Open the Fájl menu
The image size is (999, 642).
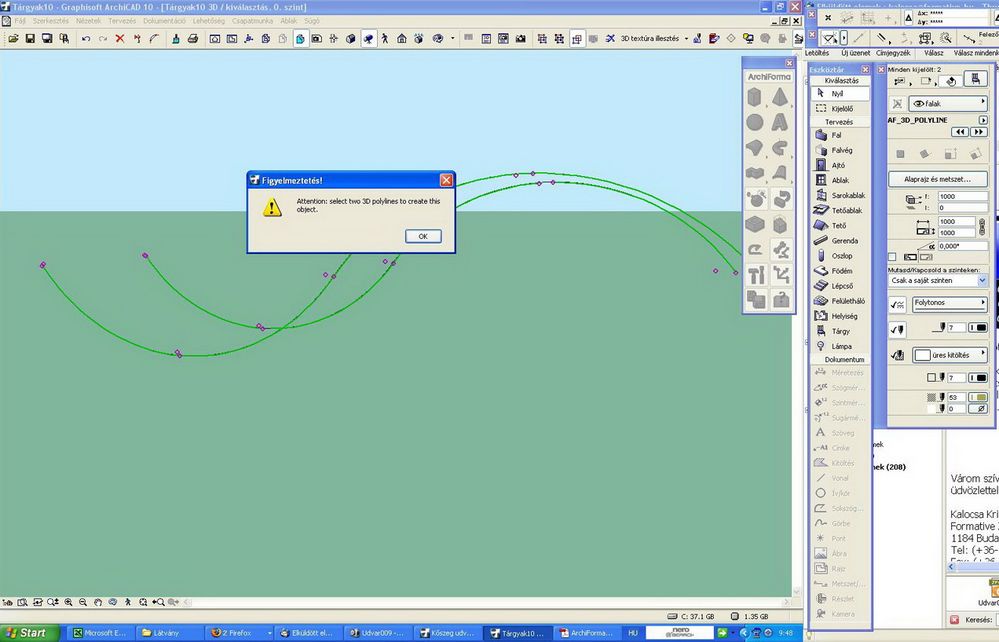click(20, 21)
